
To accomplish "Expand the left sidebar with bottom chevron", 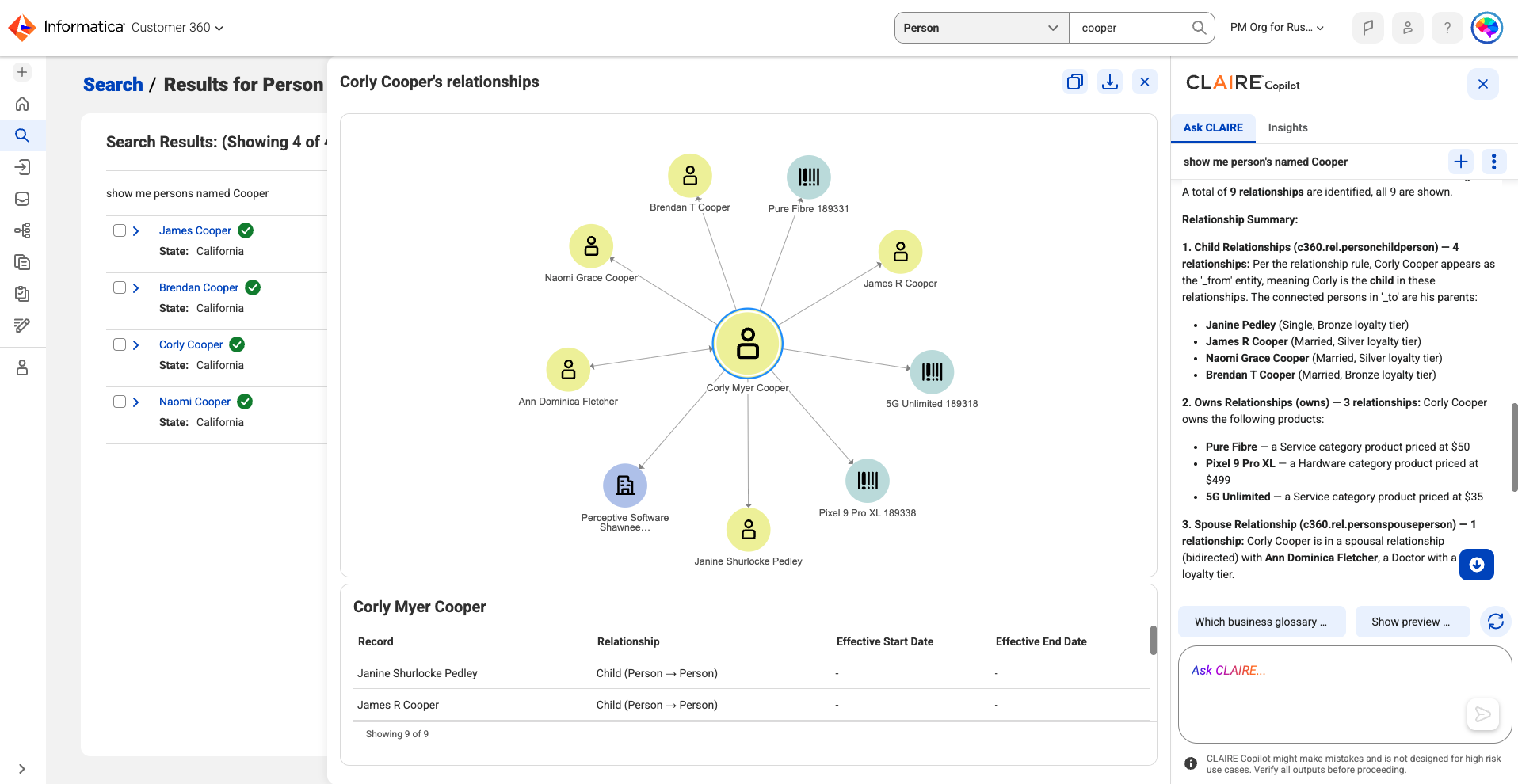I will point(22,769).
